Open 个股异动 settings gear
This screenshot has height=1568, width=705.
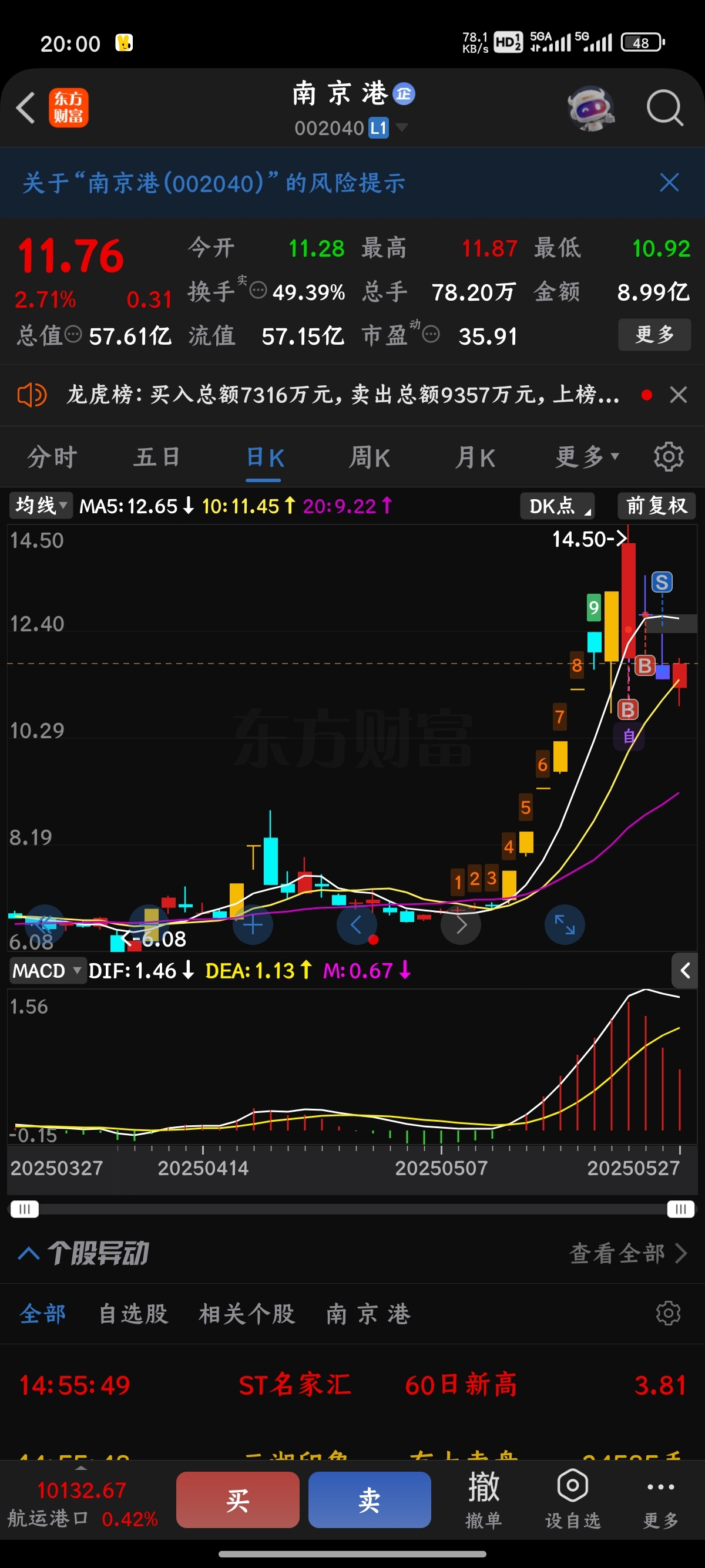pos(668,1313)
